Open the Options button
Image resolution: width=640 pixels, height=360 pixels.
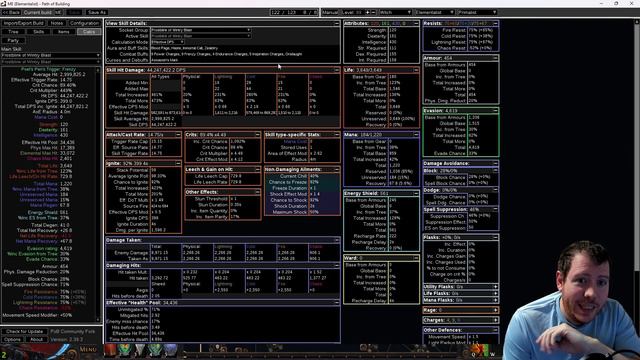(12, 339)
